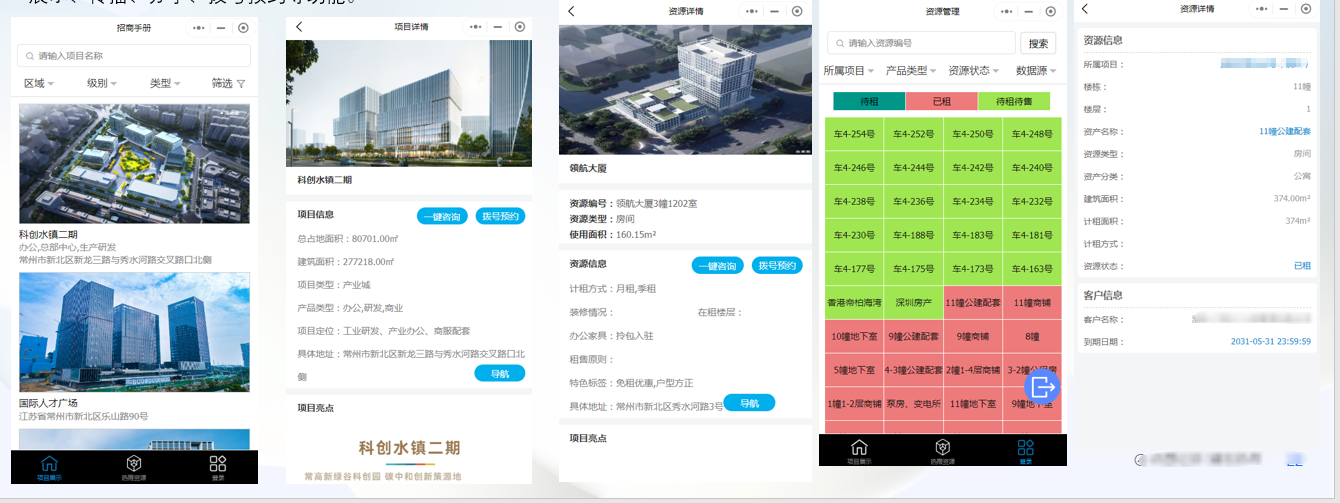Click capsule target icon in 项目详情 header

pyautogui.click(x=519, y=27)
